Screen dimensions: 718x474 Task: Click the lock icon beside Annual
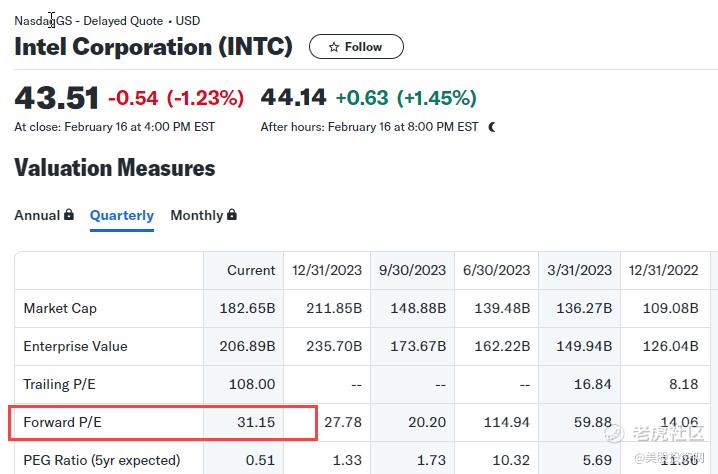click(x=69, y=215)
